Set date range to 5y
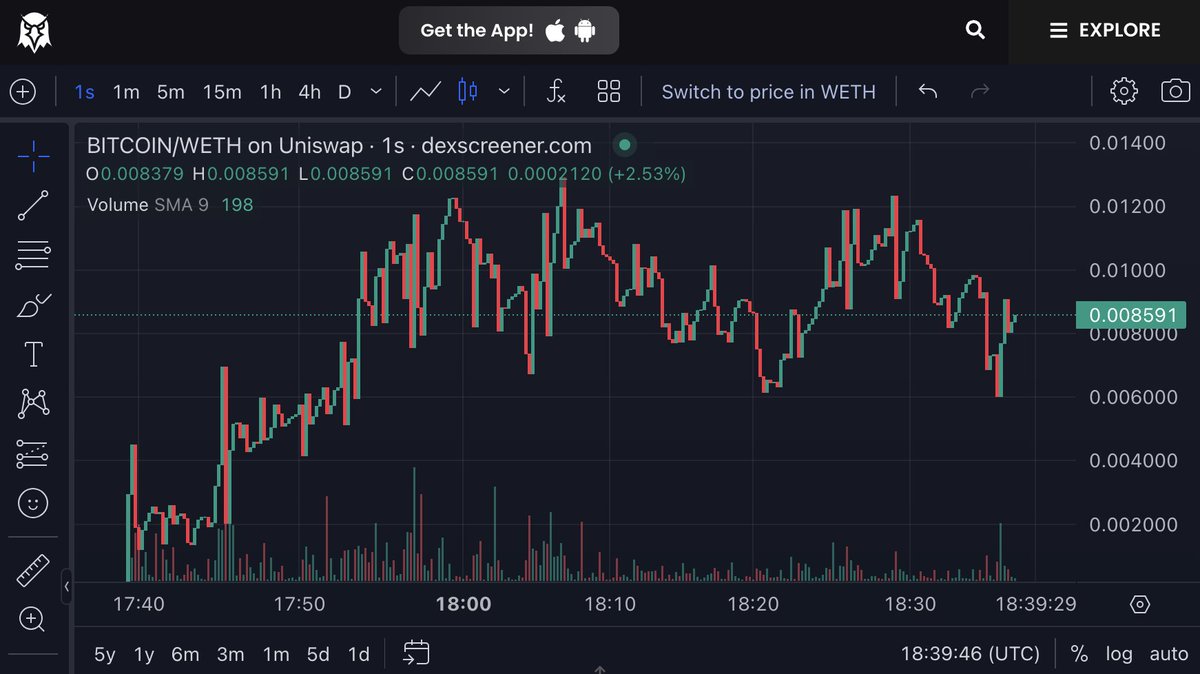 [x=105, y=654]
